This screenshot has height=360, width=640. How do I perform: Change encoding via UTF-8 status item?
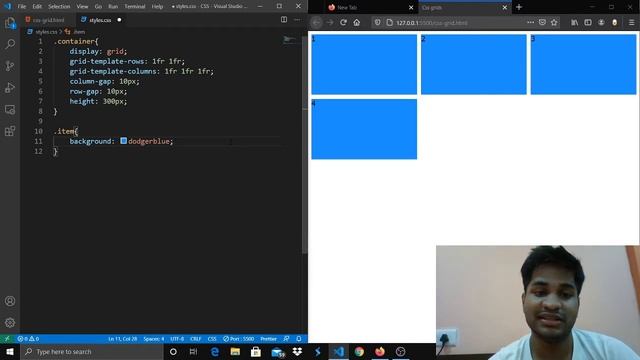coord(177,339)
